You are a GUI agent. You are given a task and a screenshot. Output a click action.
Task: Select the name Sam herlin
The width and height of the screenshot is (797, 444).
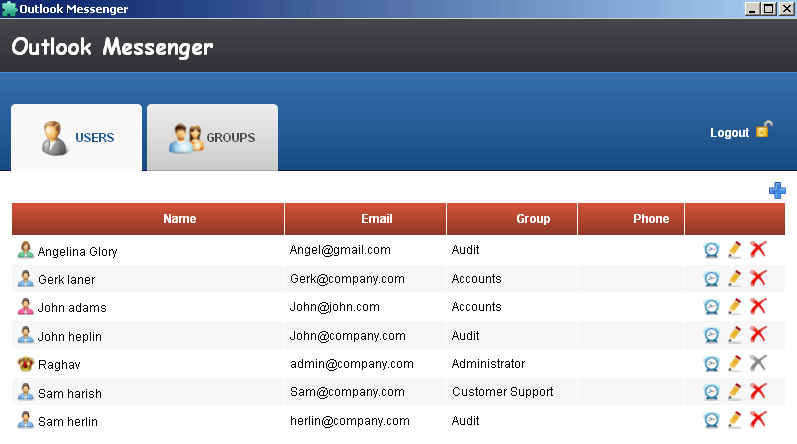click(68, 422)
